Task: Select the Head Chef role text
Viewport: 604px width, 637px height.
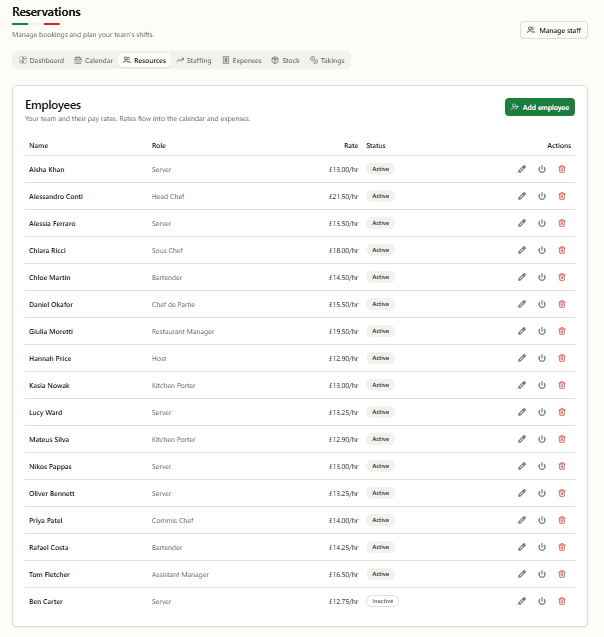Action: point(168,197)
